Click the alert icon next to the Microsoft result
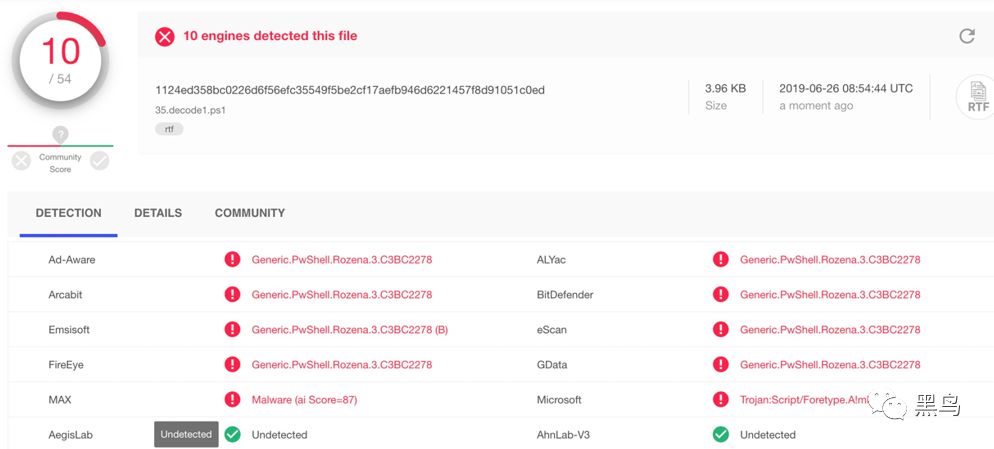 [720, 400]
